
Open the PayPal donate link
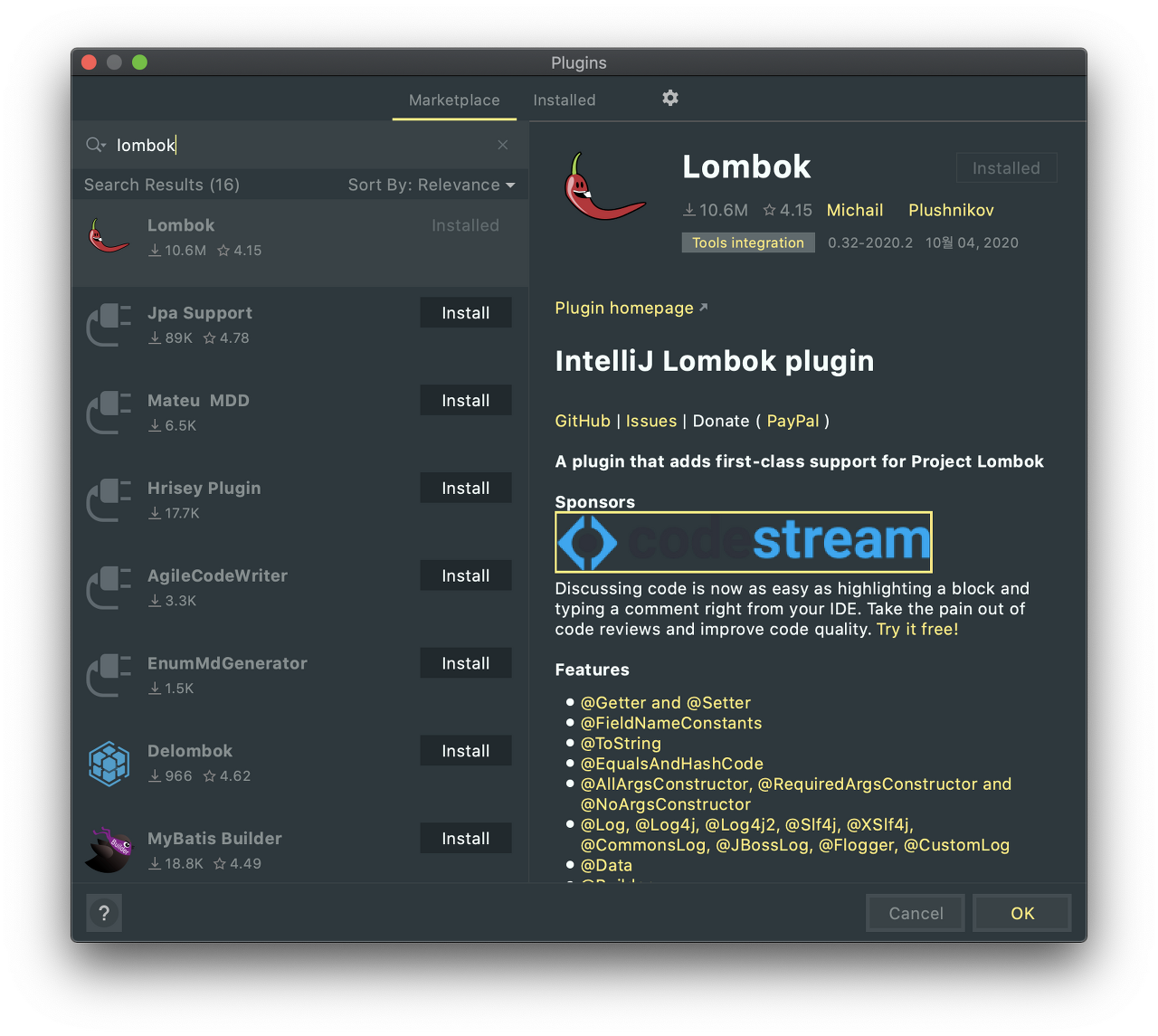[793, 421]
